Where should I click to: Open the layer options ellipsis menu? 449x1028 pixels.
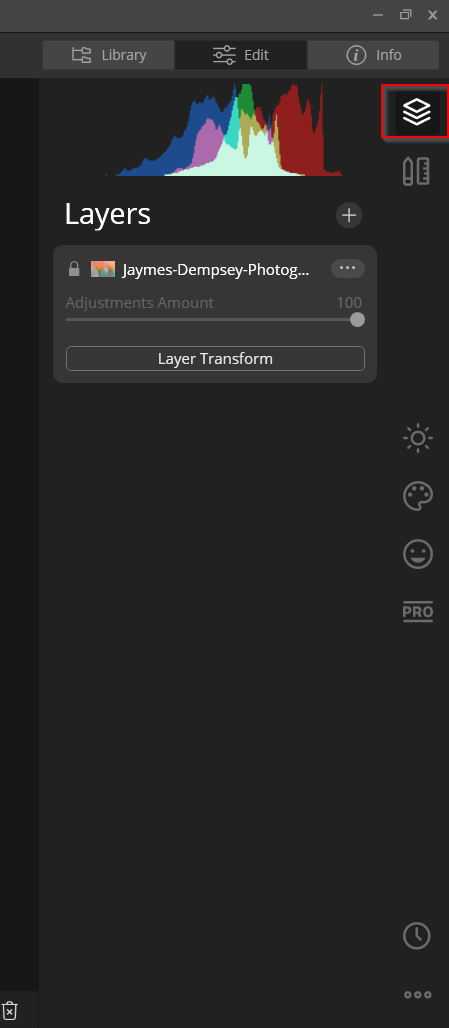point(347,268)
